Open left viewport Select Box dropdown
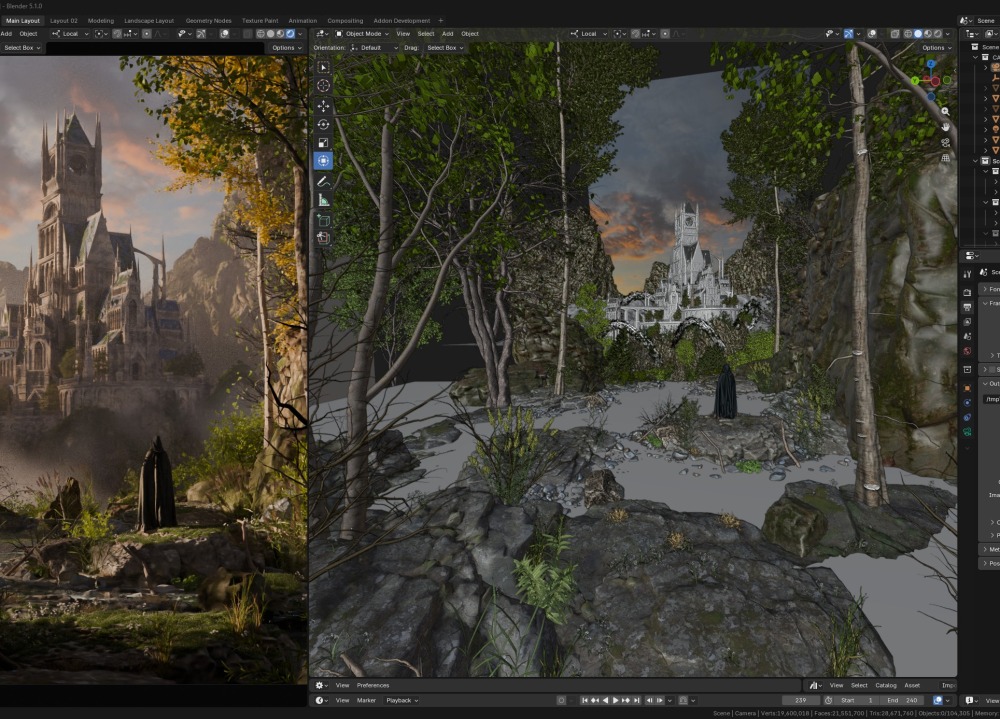This screenshot has height=719, width=1000. coord(22,48)
